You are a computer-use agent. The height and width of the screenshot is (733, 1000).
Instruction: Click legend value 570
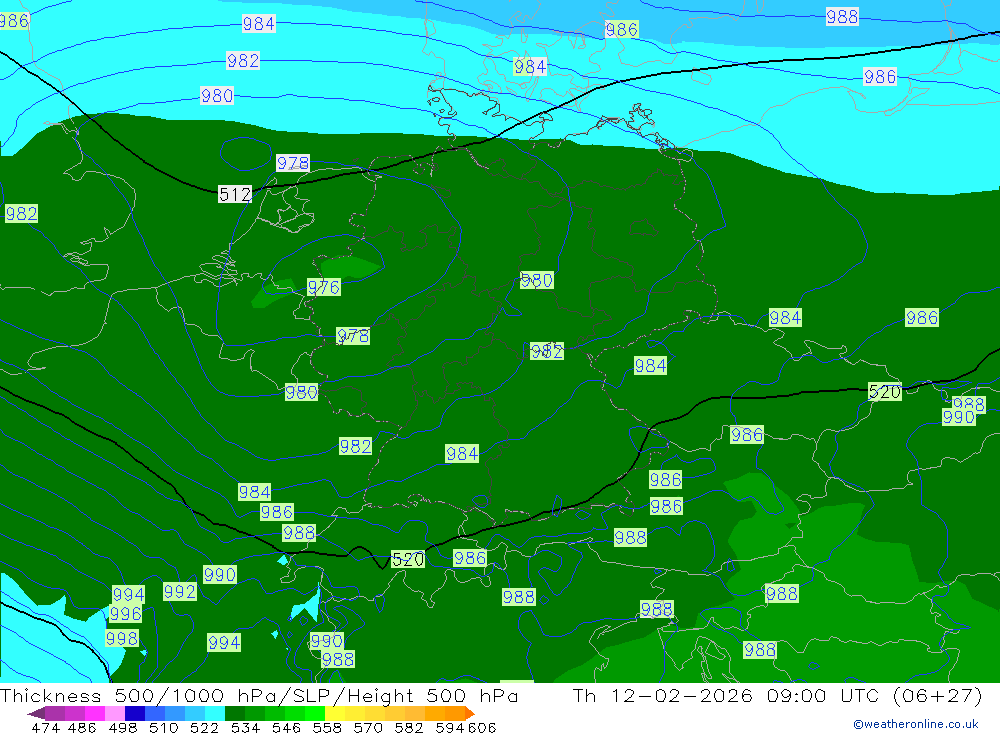367,727
